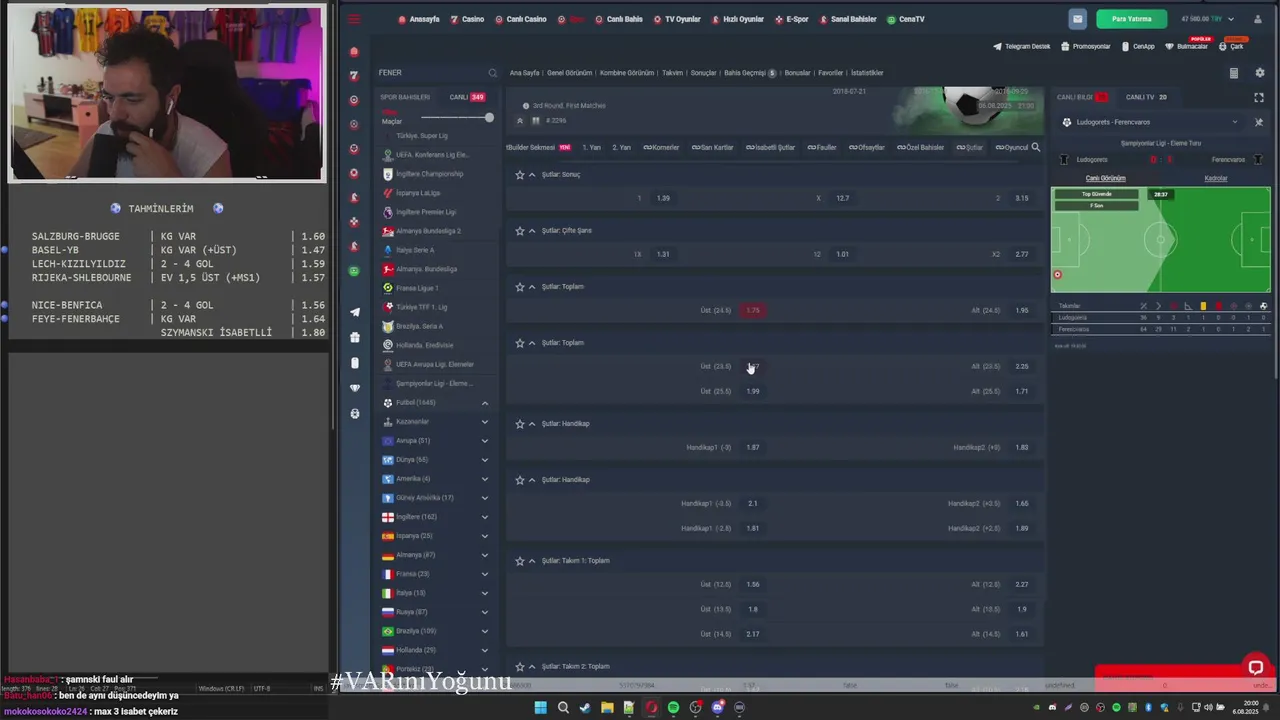This screenshot has height=720, width=1280.
Task: Collapse the Şutlar: Sonuç market
Action: coord(532,174)
